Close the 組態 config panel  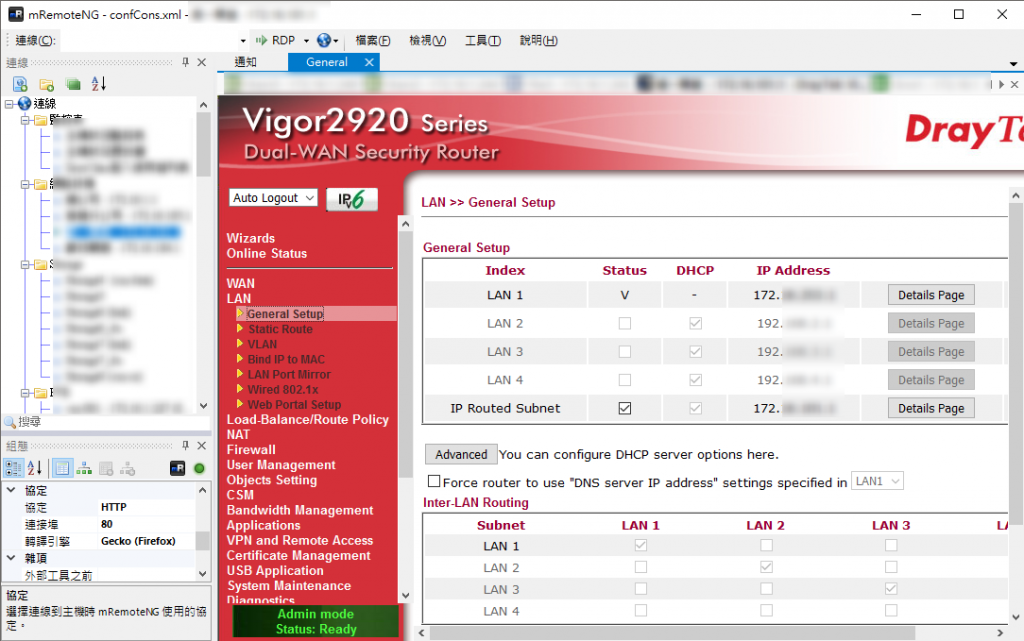[202, 445]
